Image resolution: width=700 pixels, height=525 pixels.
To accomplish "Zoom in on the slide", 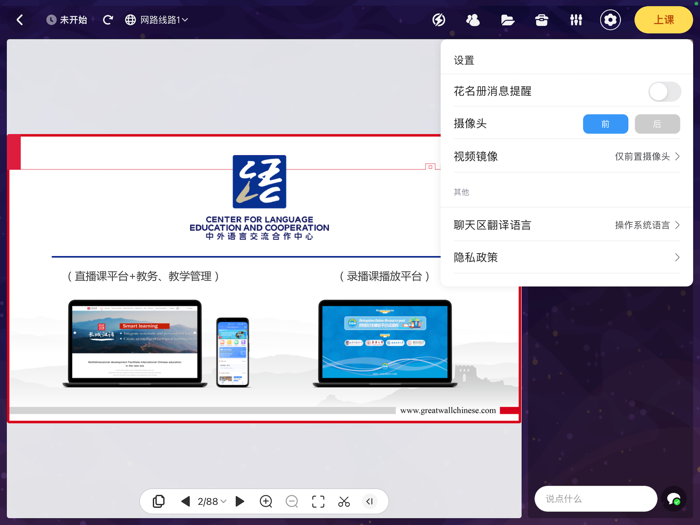I will tap(266, 501).
